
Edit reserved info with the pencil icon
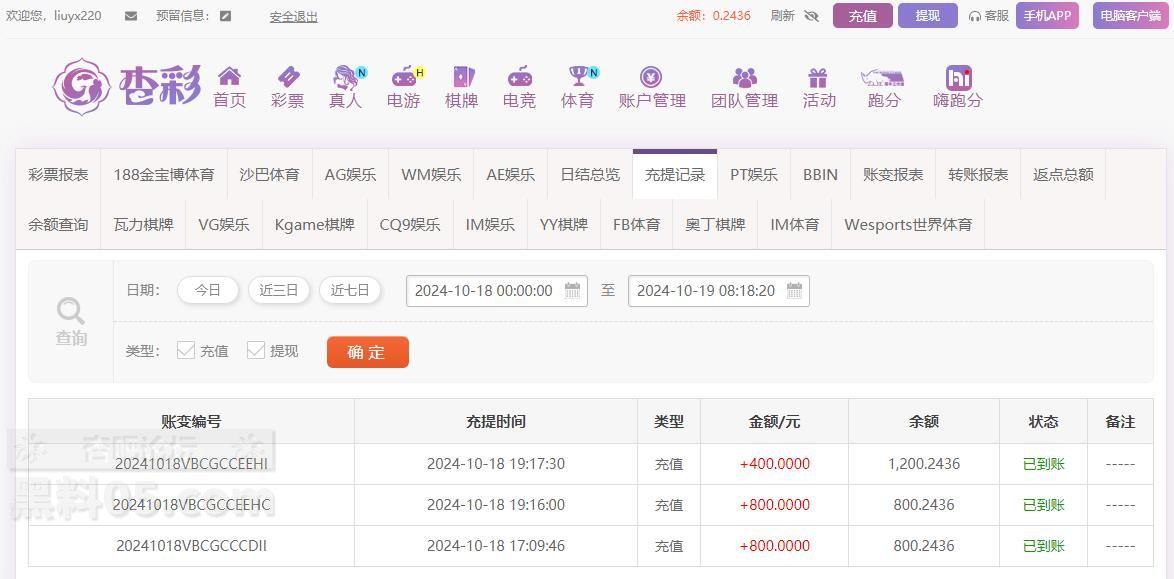pyautogui.click(x=225, y=16)
